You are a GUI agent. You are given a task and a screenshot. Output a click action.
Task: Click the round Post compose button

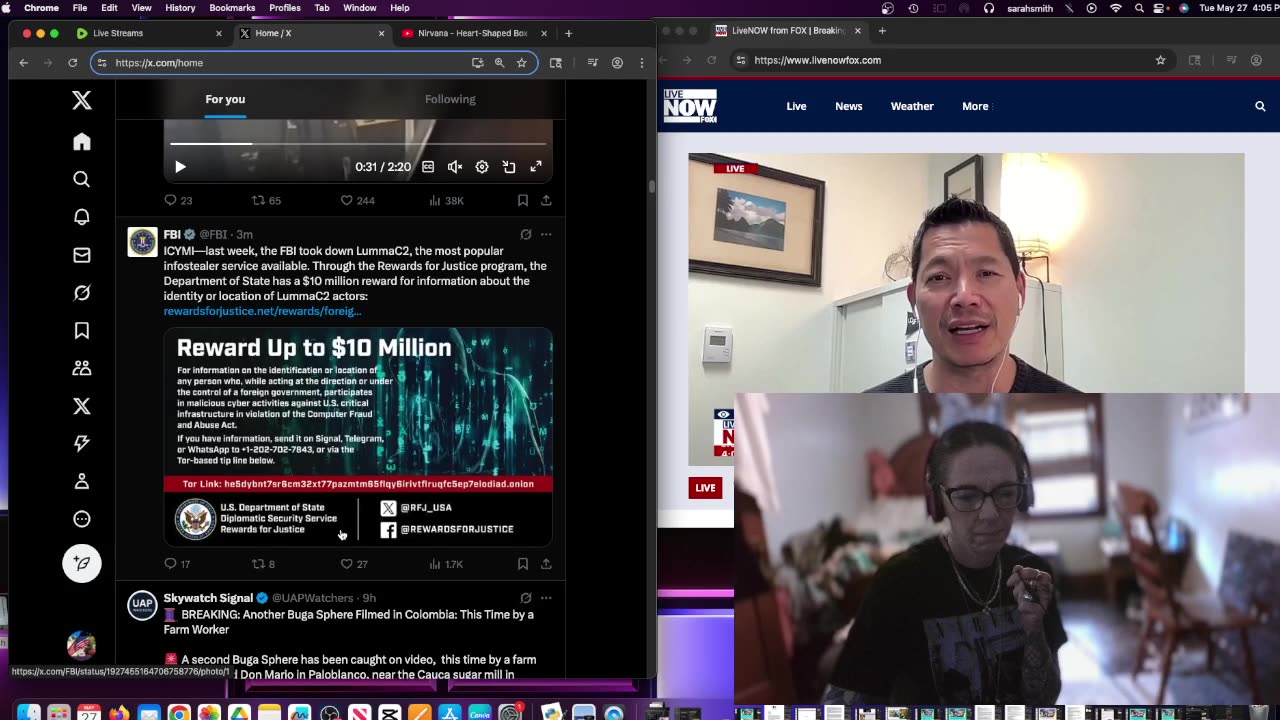(x=82, y=563)
